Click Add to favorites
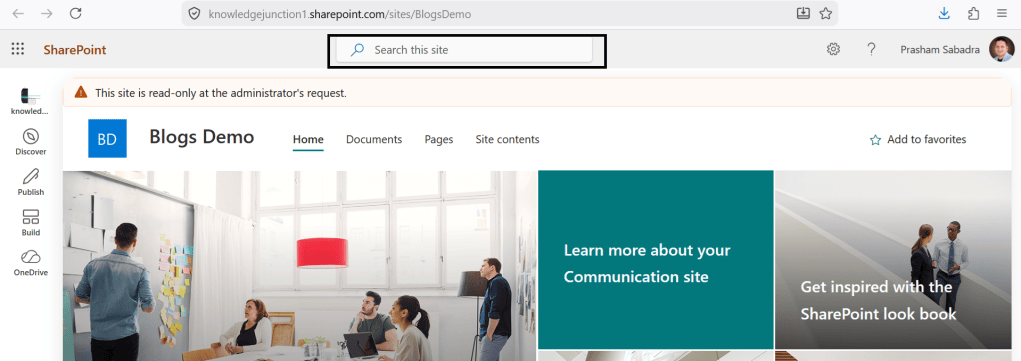 click(x=918, y=139)
